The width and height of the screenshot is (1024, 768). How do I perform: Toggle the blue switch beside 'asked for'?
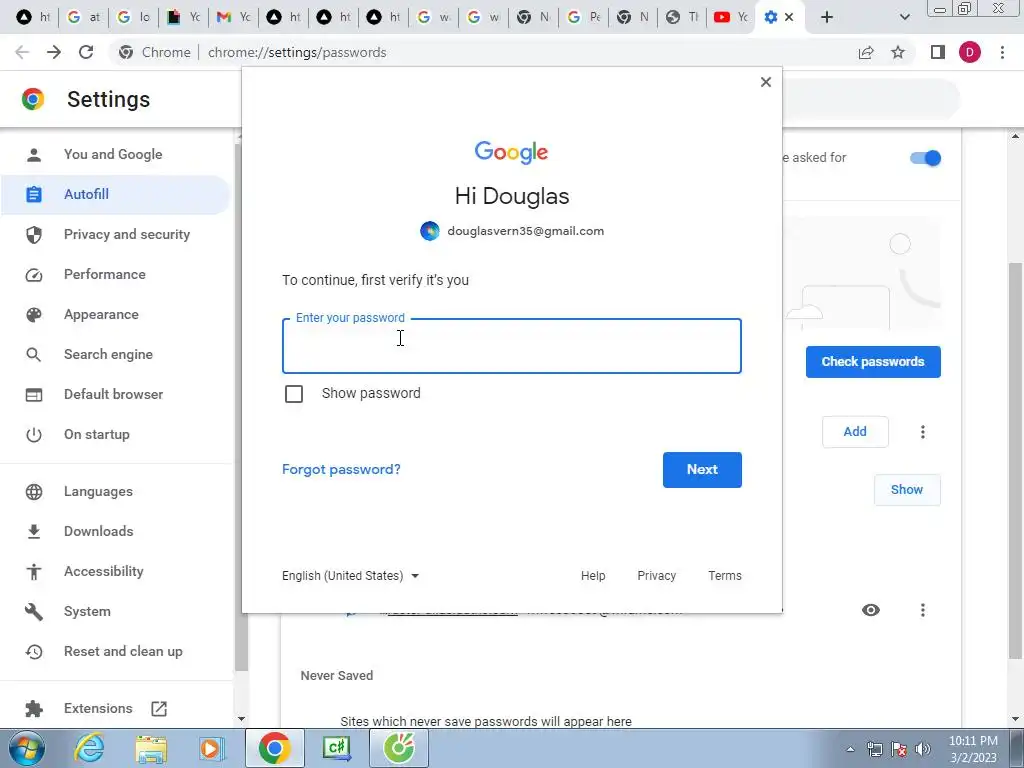(x=925, y=158)
